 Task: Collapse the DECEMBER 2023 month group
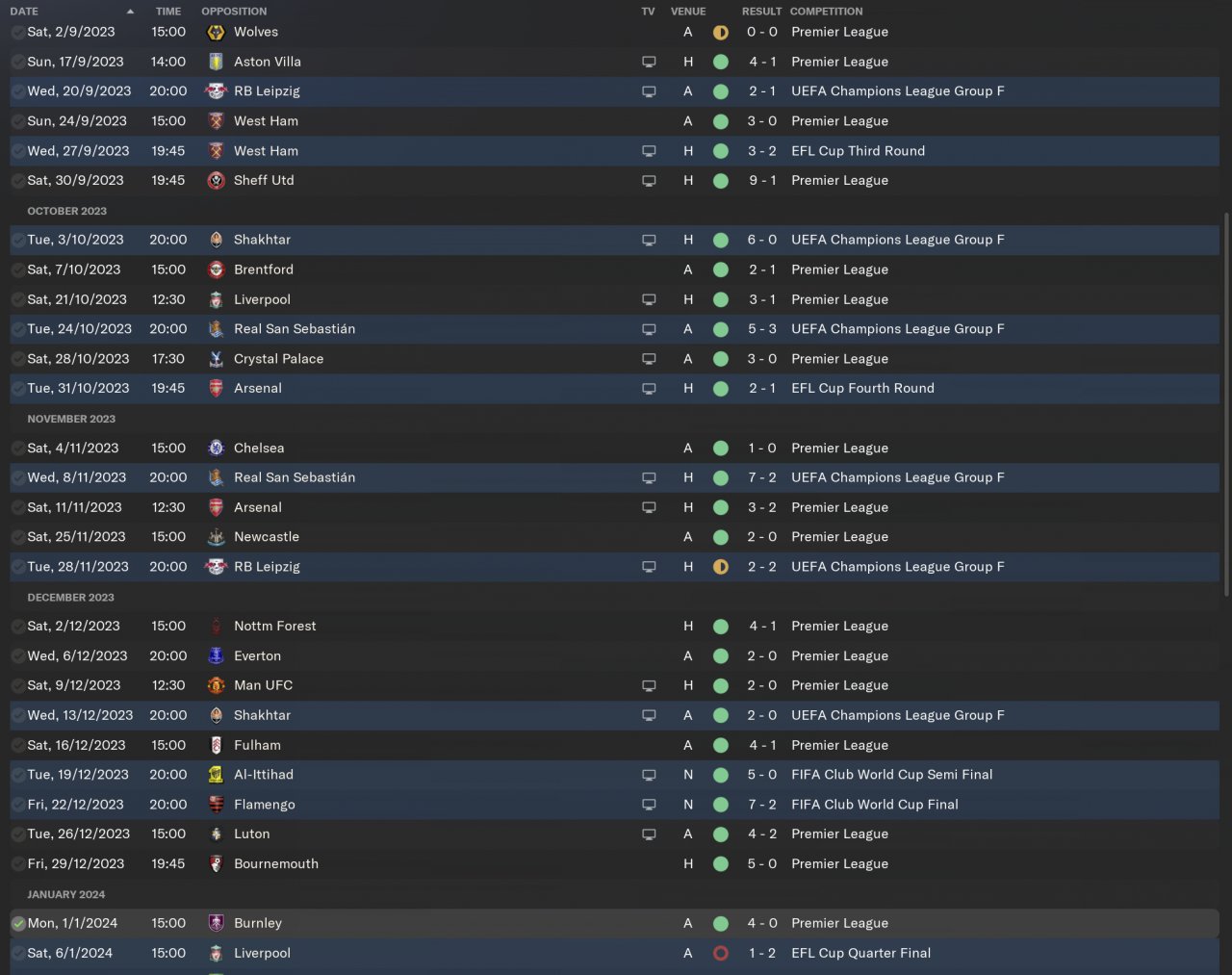coord(70,597)
